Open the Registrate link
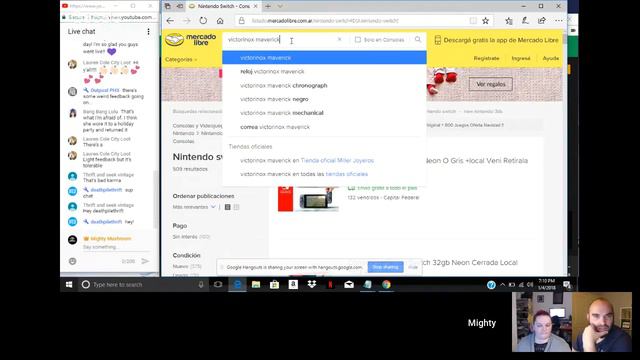Viewport: 640px width, 360px height. pos(486,58)
